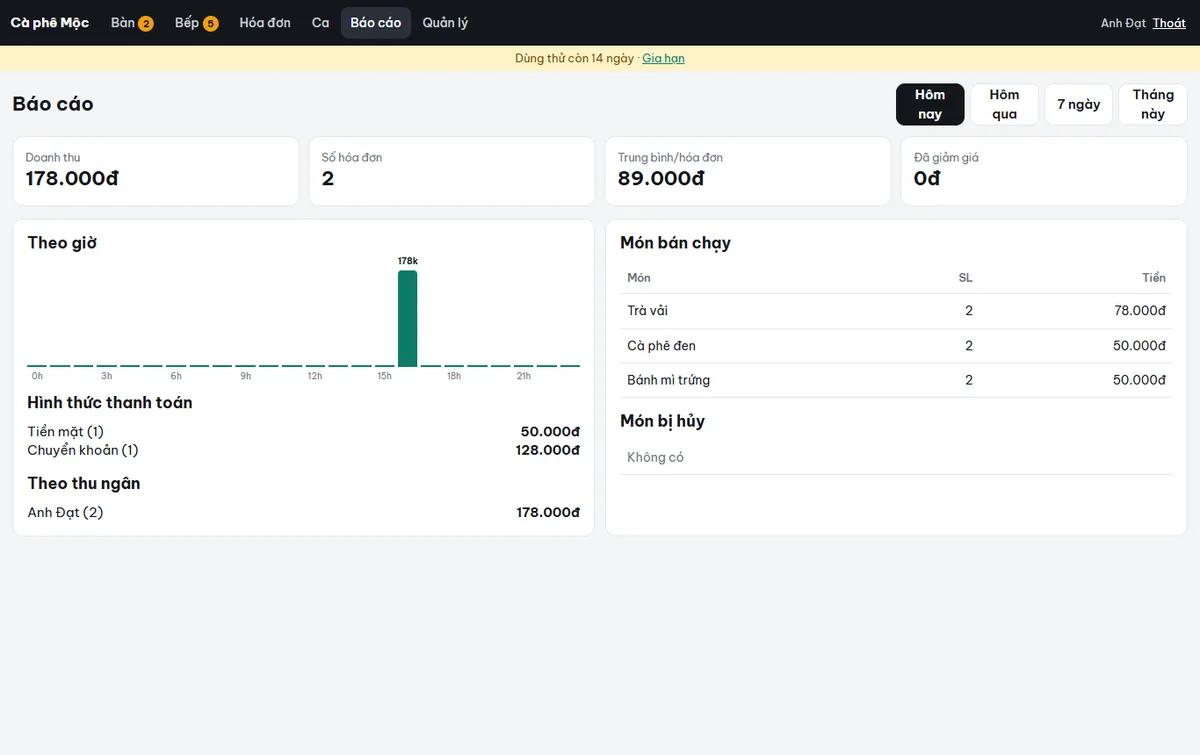1200x755 pixels.
Task: Click the Gia hạn renewal link
Action: [x=663, y=58]
